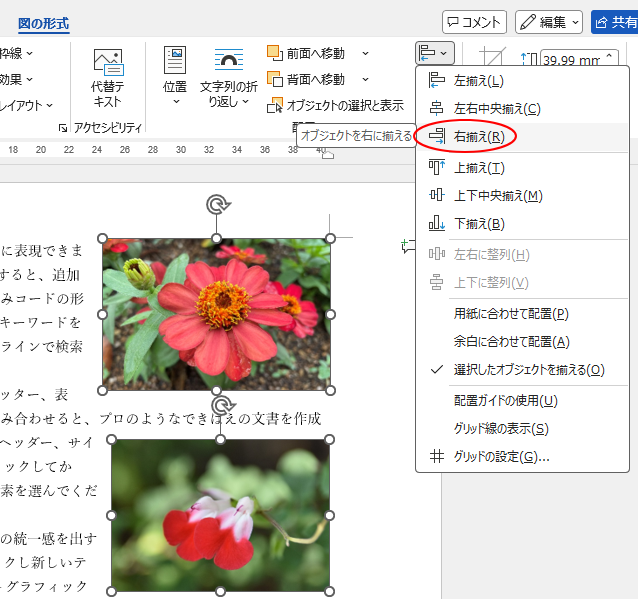Open グリッドの設定(G)... dialog
Screen dimensions: 638x599
522,457
